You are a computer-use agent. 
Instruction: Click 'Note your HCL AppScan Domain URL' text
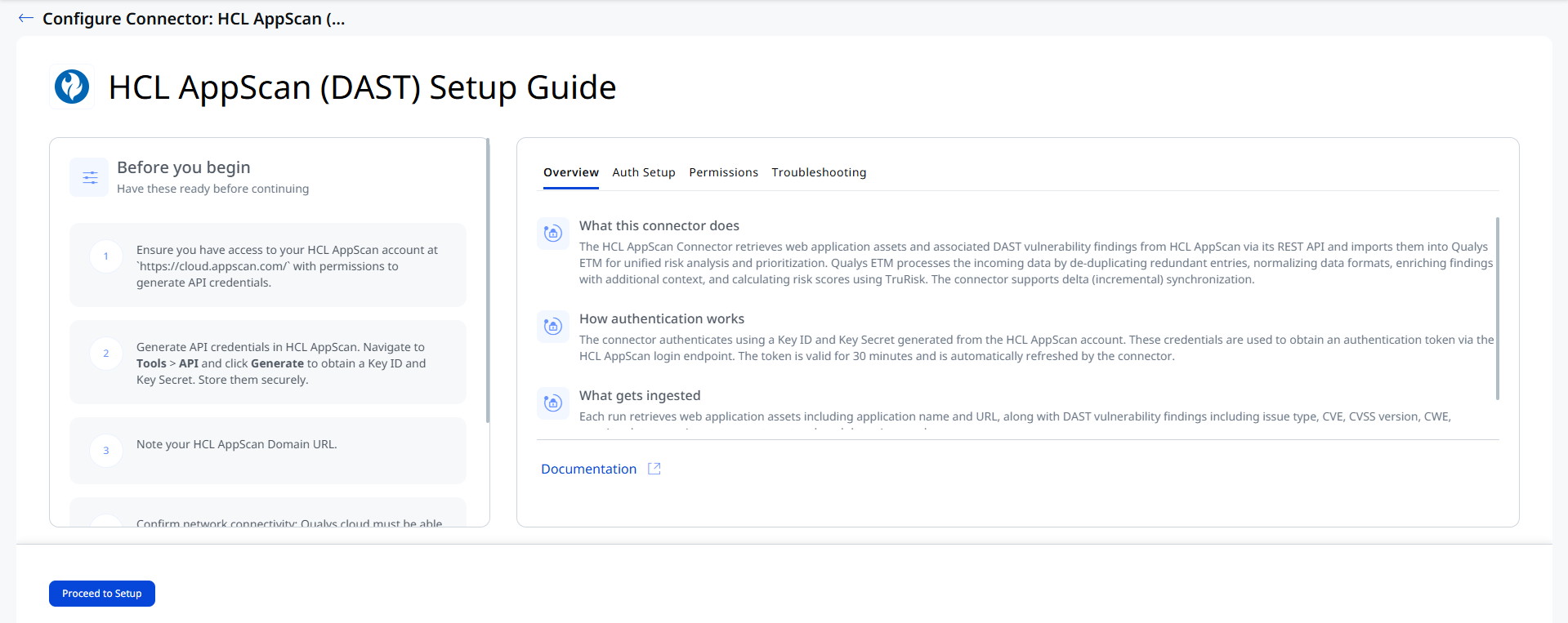tap(237, 444)
